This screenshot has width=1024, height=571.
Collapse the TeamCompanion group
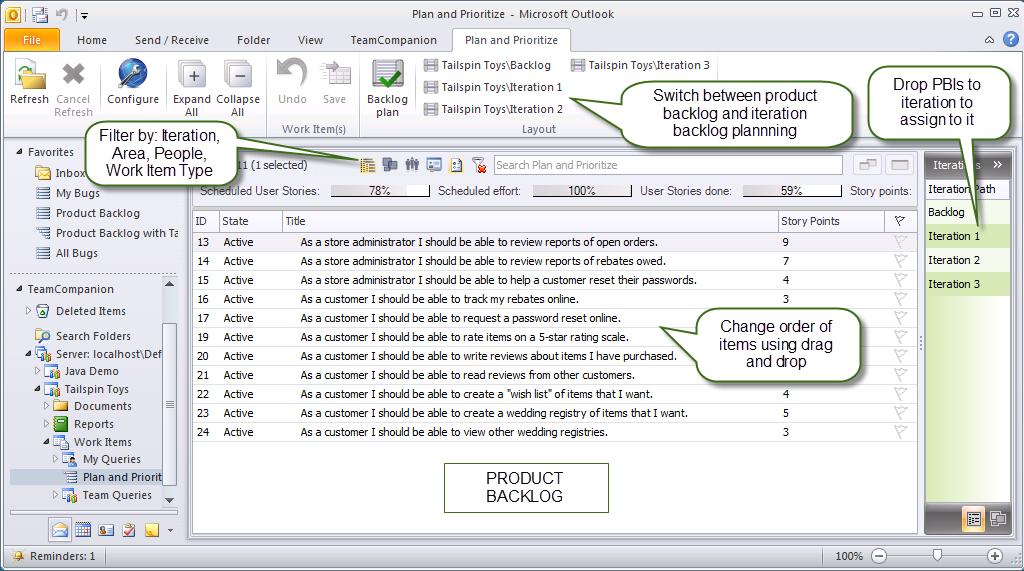19,289
